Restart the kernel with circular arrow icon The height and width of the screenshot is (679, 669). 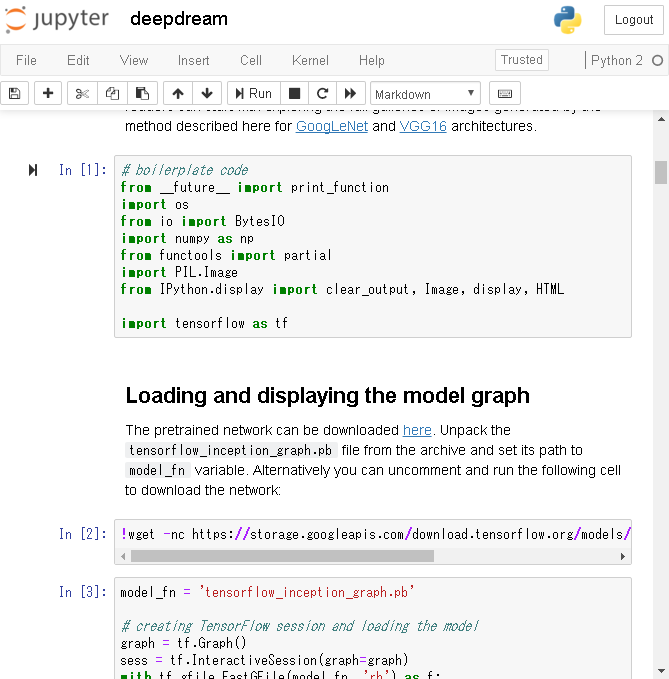click(323, 93)
